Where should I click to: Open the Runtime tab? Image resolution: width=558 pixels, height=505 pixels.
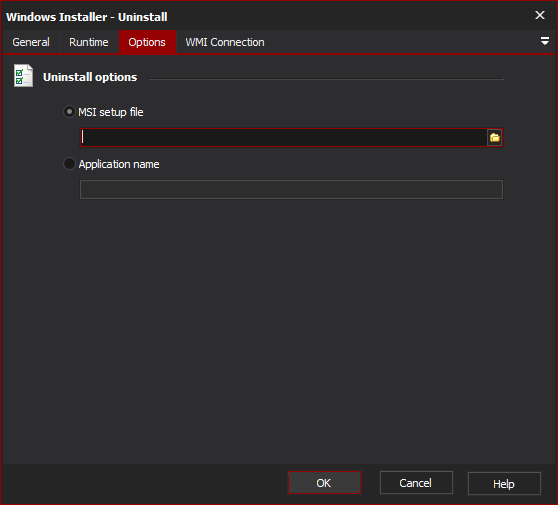(89, 42)
